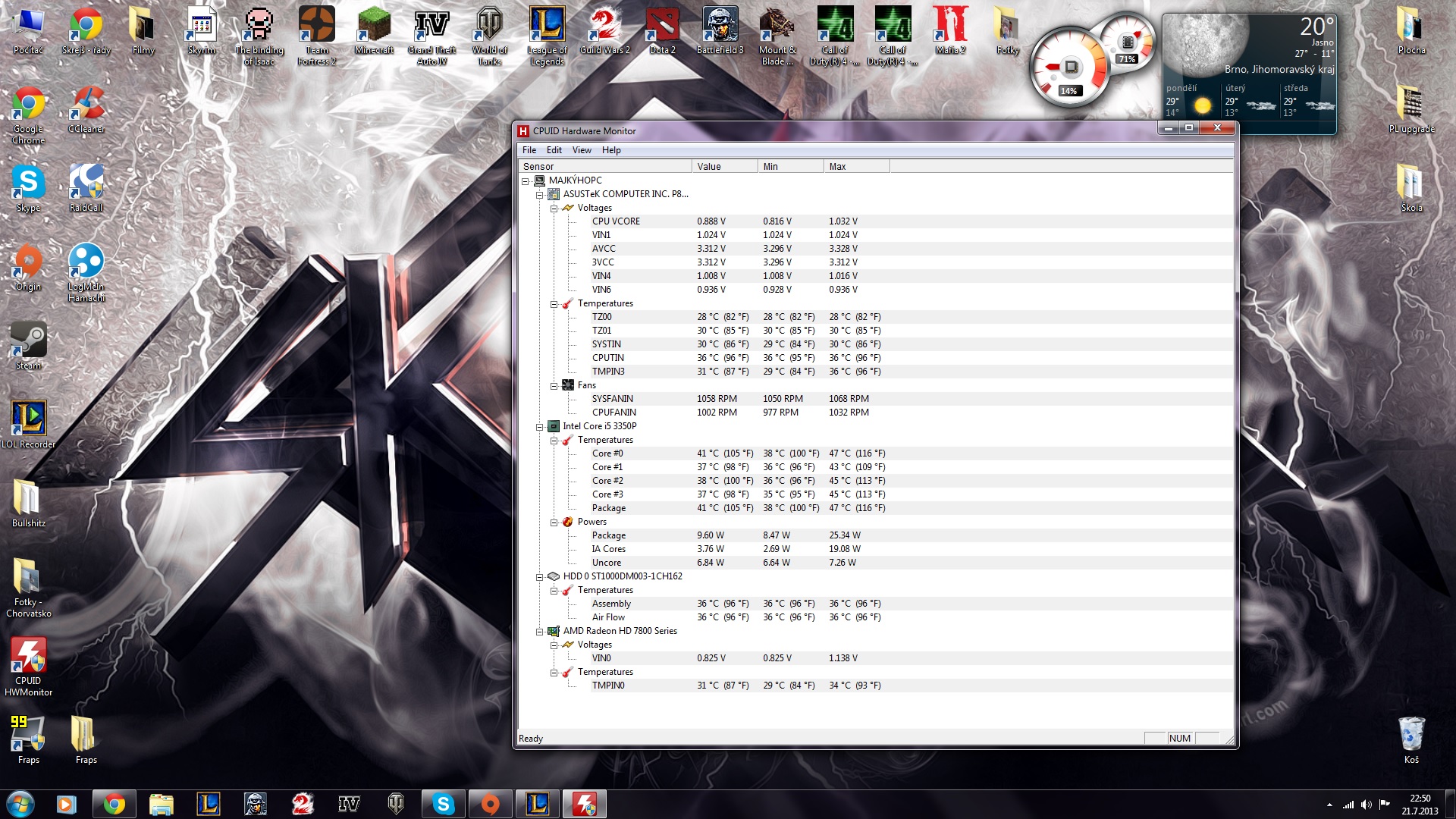Switch to Skype in the taskbar
The image size is (1456, 819).
coord(443,804)
